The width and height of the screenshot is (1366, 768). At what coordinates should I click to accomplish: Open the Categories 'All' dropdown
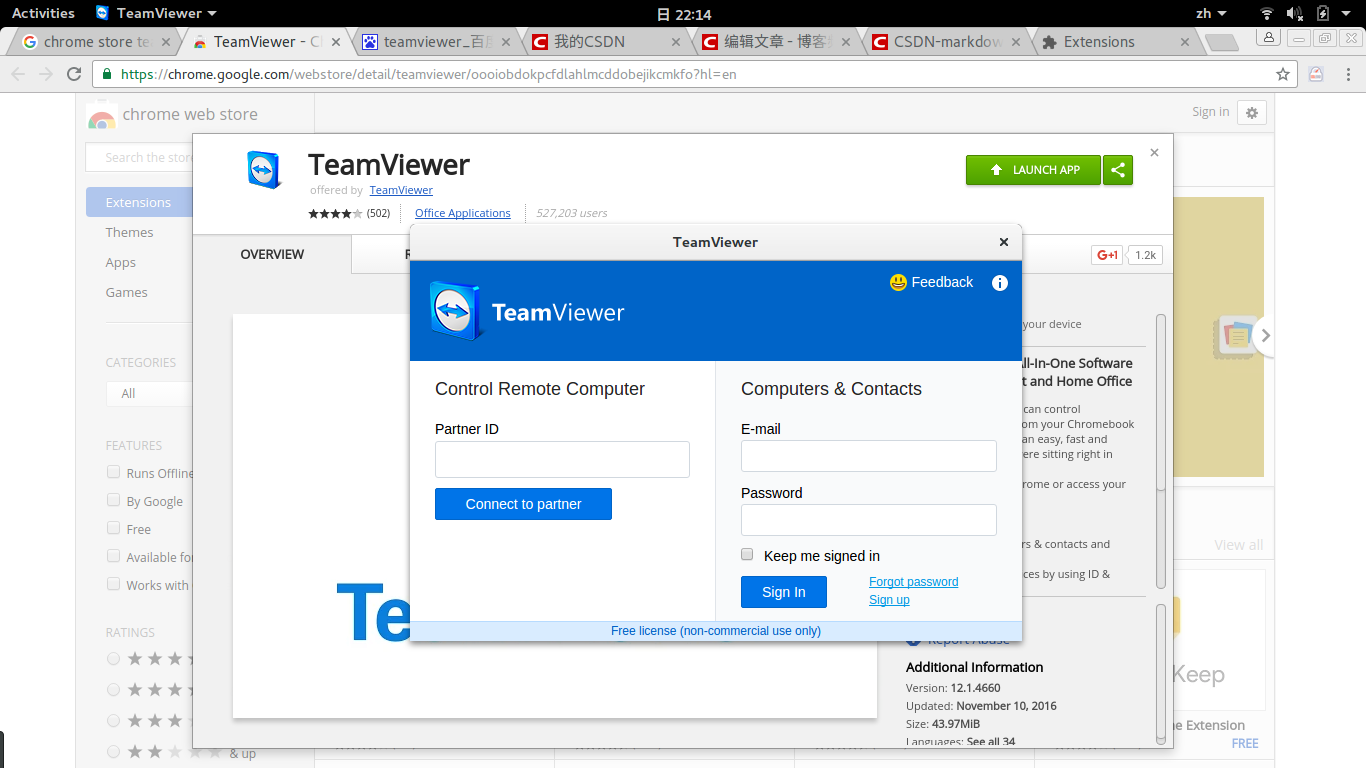[x=148, y=393]
